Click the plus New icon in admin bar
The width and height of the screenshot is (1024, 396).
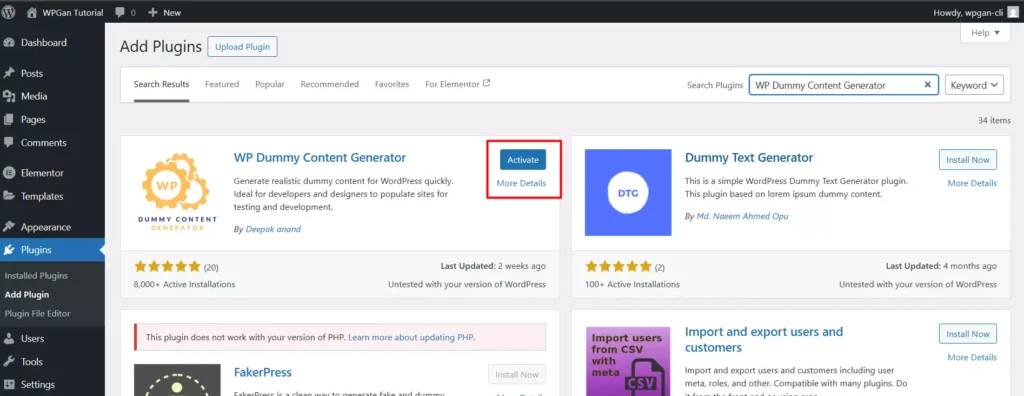tap(153, 12)
